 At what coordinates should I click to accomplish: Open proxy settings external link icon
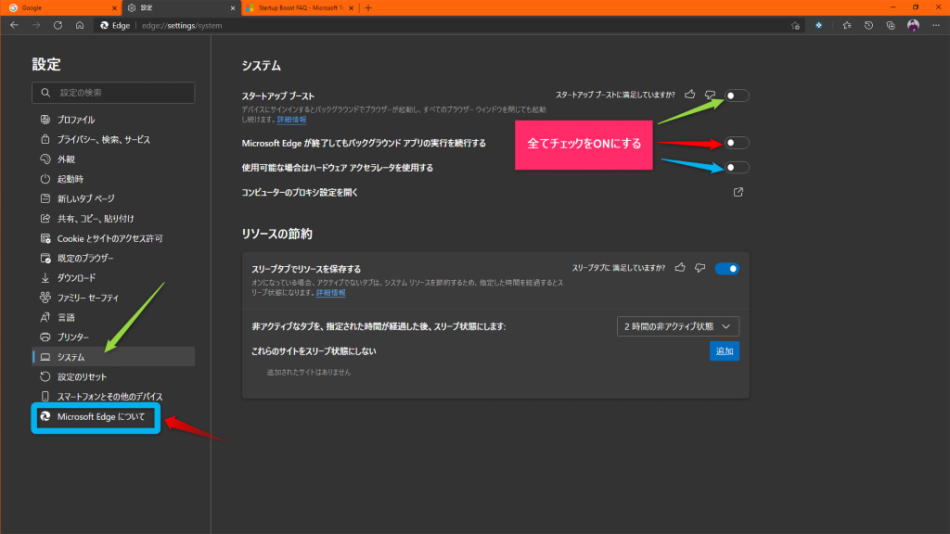pos(738,192)
